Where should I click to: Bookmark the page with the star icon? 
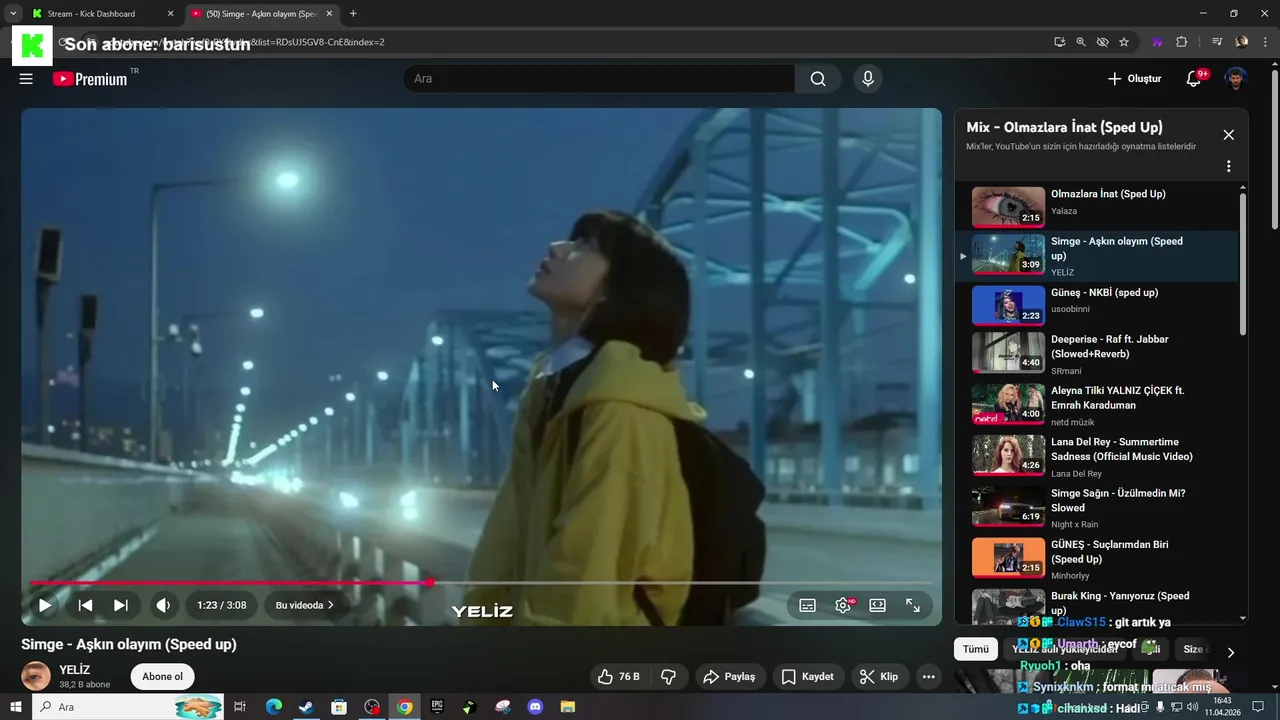pyautogui.click(x=1124, y=42)
